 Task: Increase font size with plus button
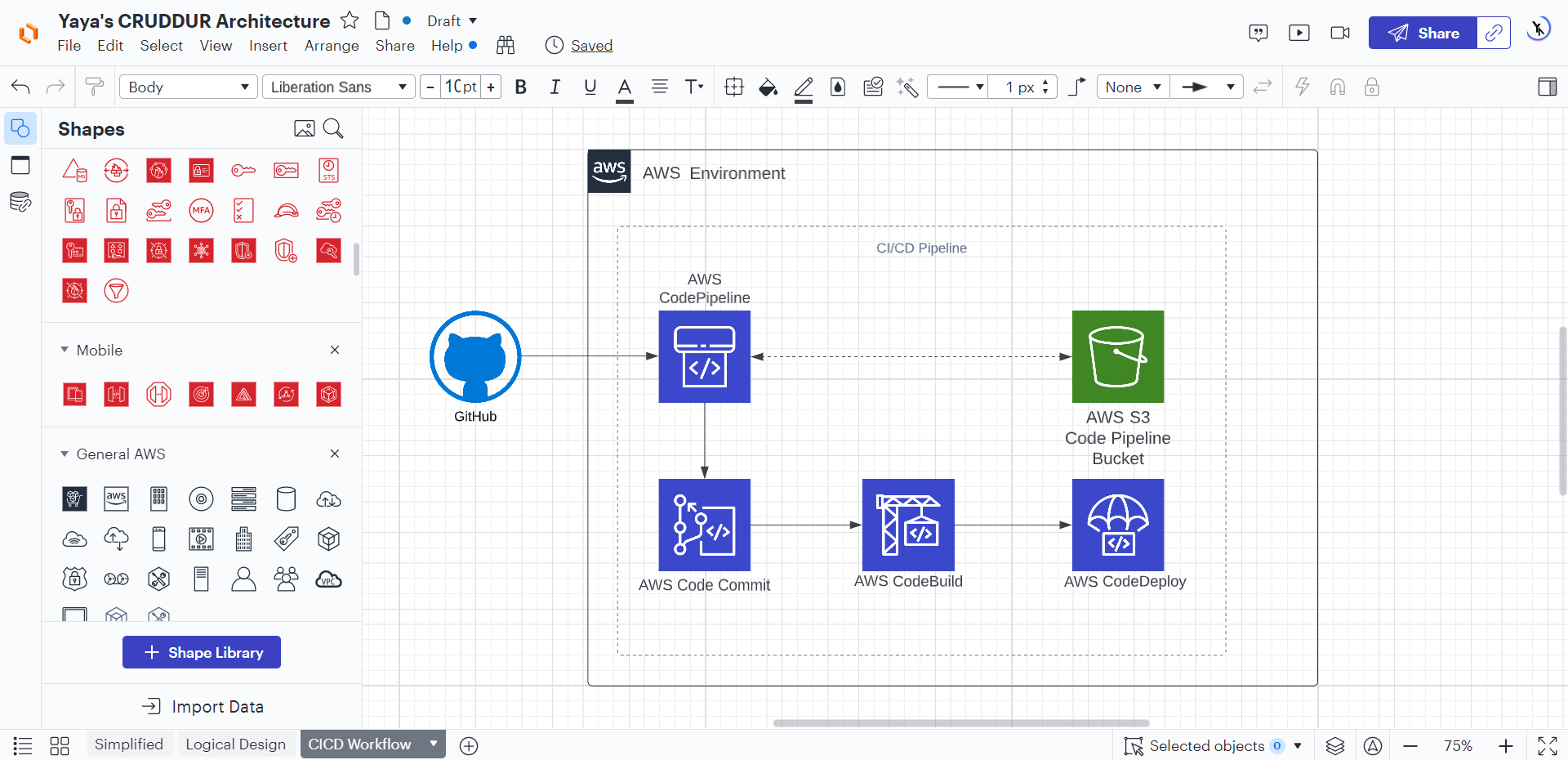pos(491,87)
